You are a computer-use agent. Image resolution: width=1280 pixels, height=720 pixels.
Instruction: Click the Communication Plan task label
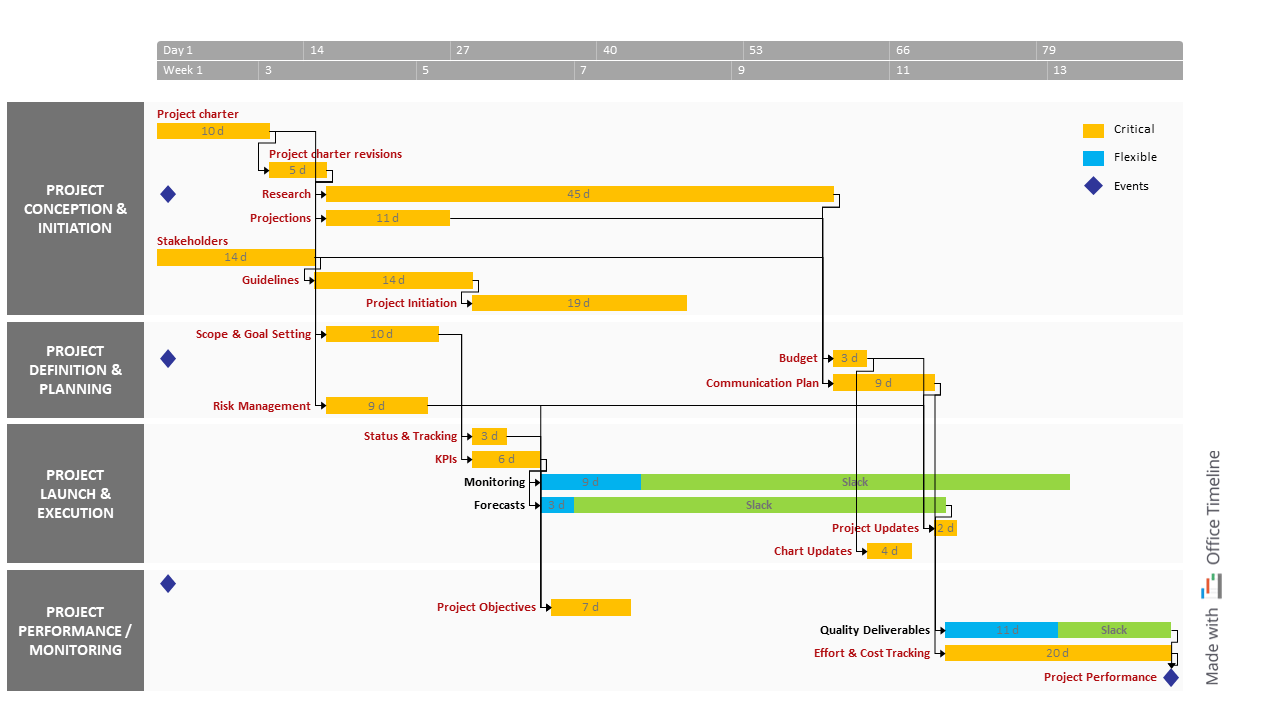(x=762, y=383)
